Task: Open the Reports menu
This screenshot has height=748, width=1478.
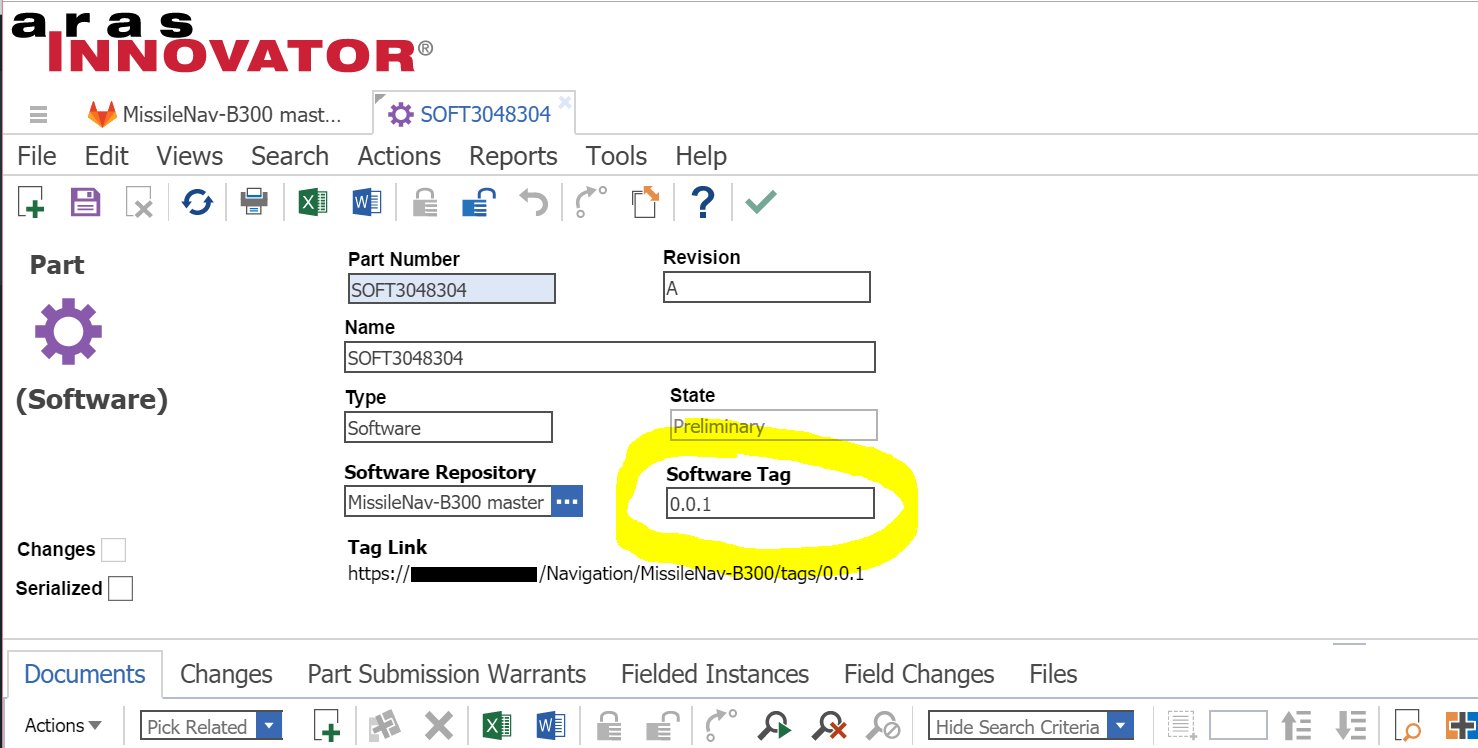Action: 512,156
